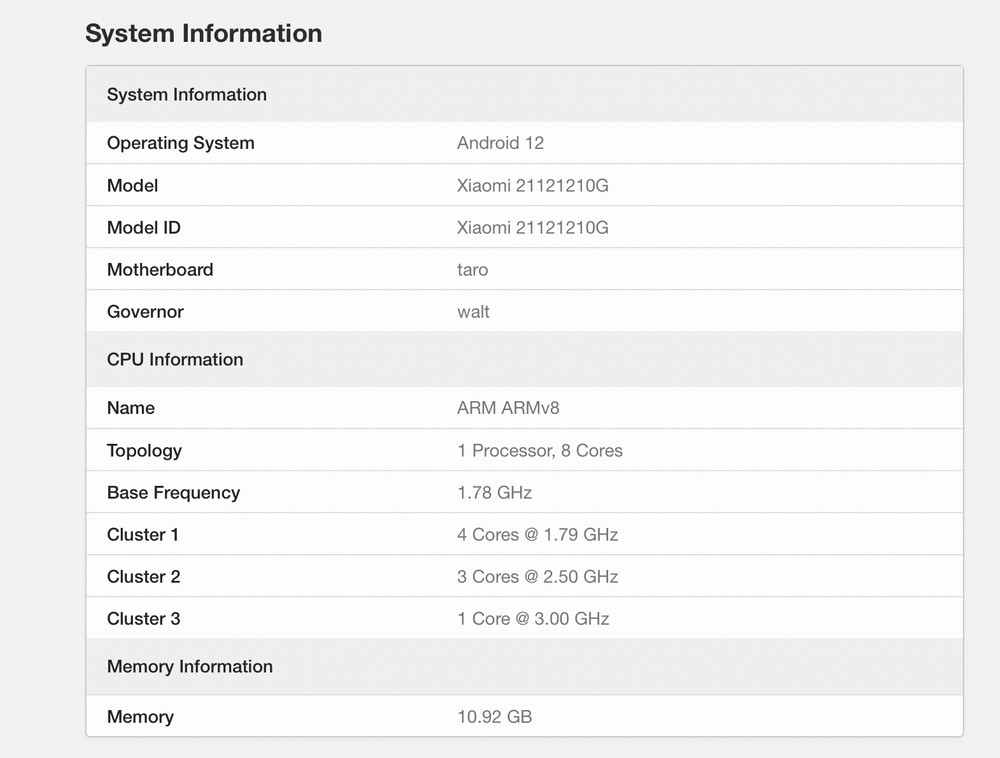The width and height of the screenshot is (1000, 758).
Task: Click the Topology label
Action: (x=144, y=451)
